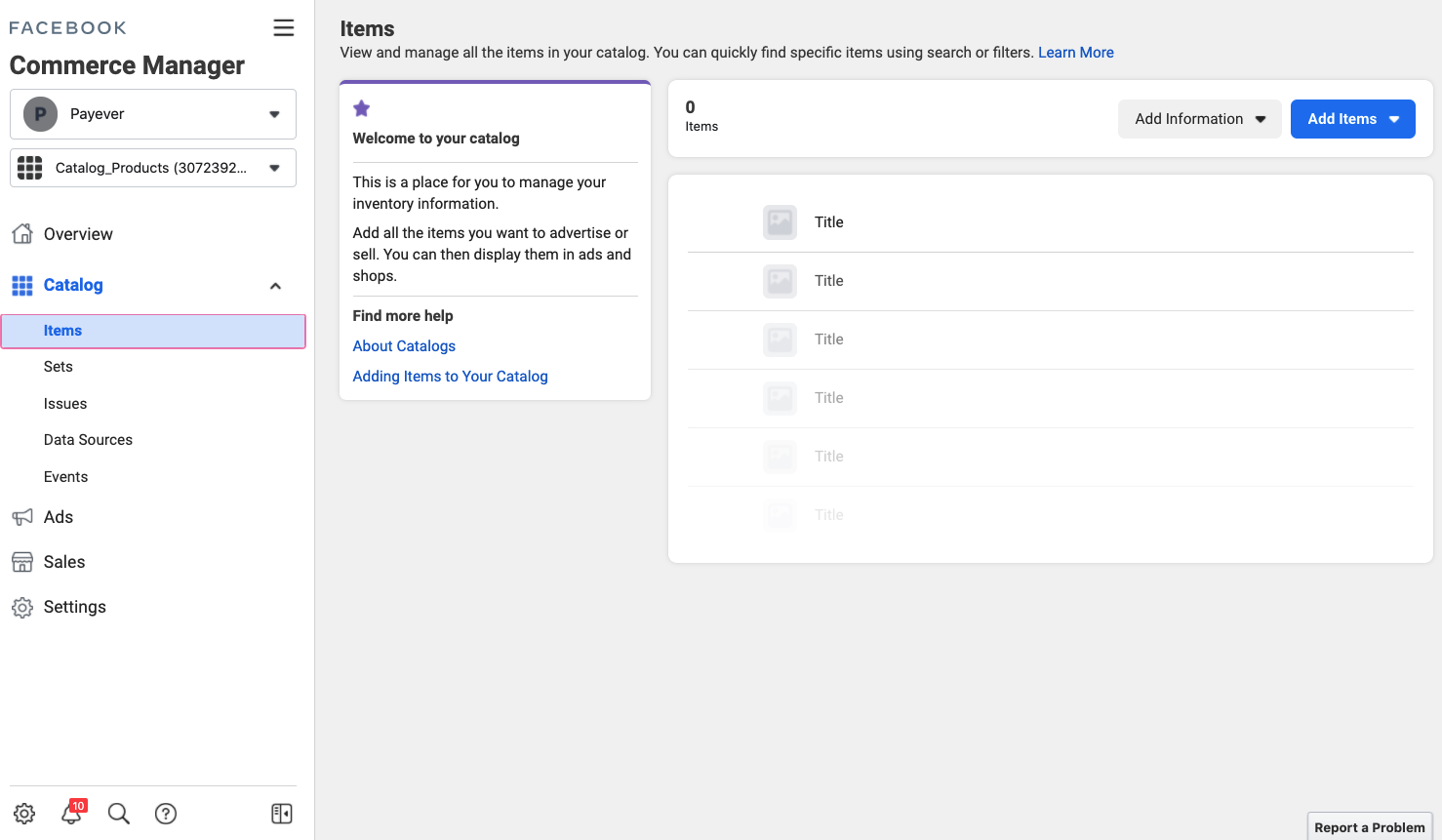Open the Add Information dropdown

pyautogui.click(x=1200, y=119)
